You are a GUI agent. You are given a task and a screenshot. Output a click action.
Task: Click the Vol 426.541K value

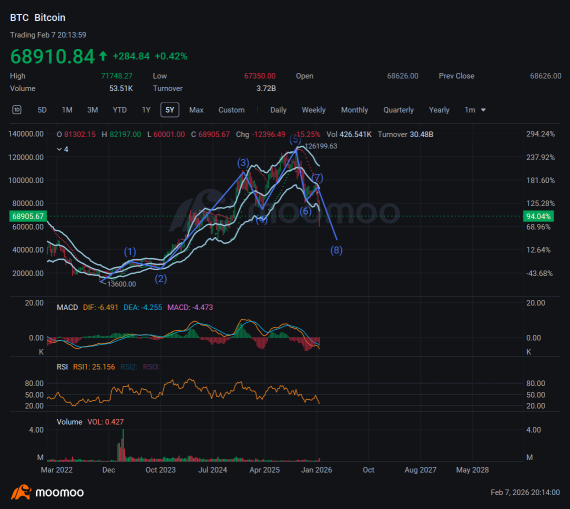click(x=349, y=135)
